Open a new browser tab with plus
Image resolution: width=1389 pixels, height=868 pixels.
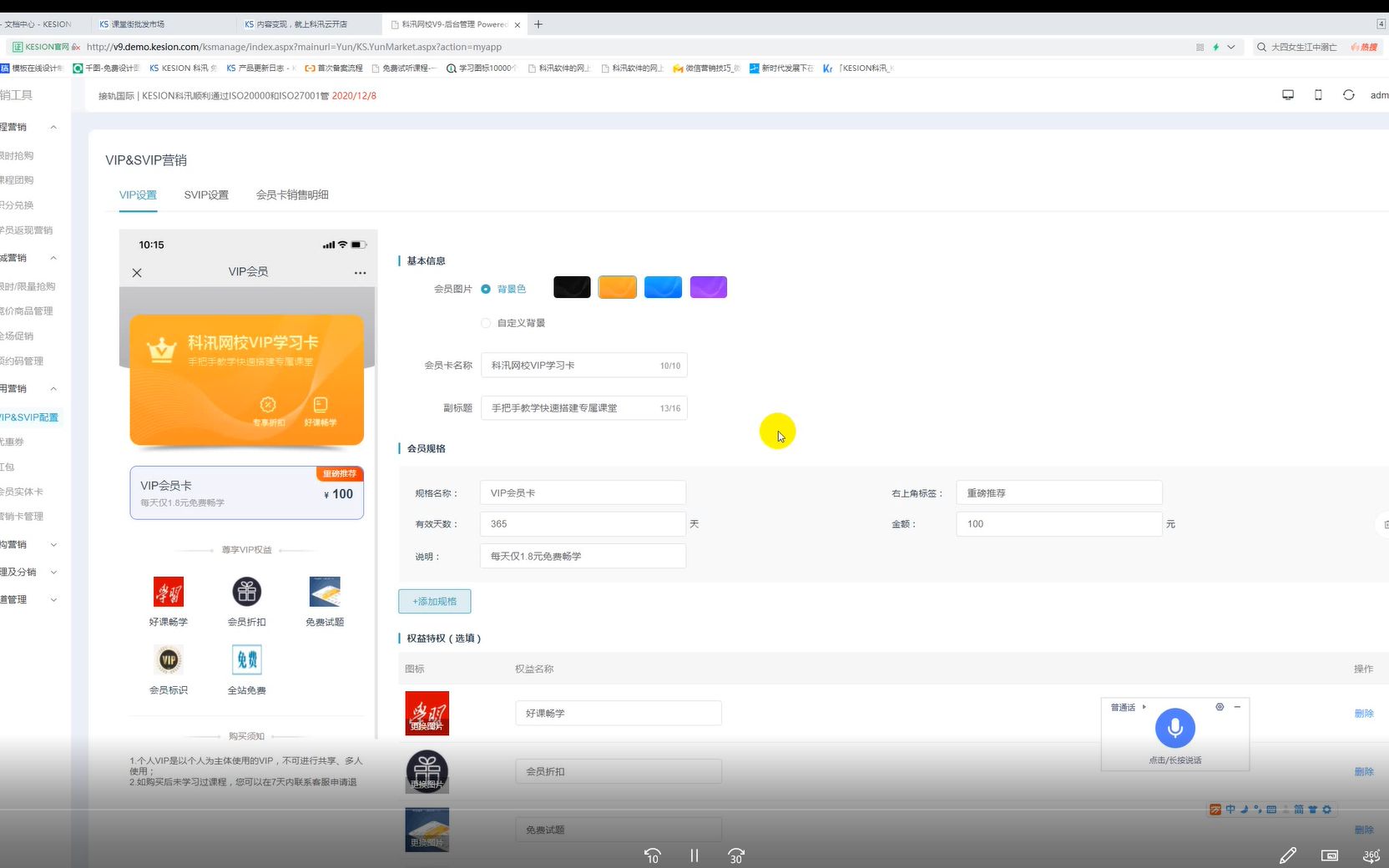point(538,24)
